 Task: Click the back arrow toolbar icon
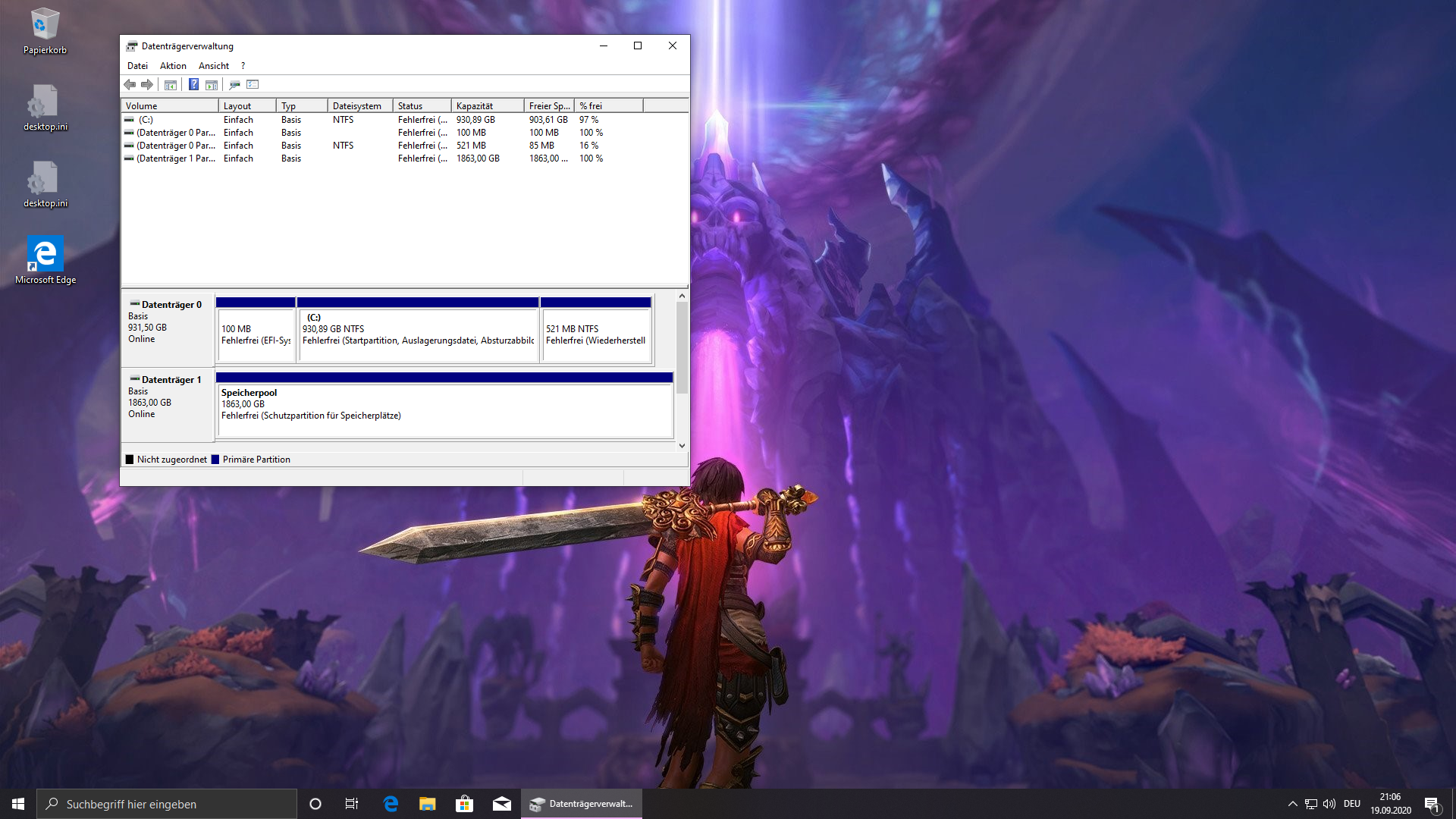pyautogui.click(x=130, y=85)
